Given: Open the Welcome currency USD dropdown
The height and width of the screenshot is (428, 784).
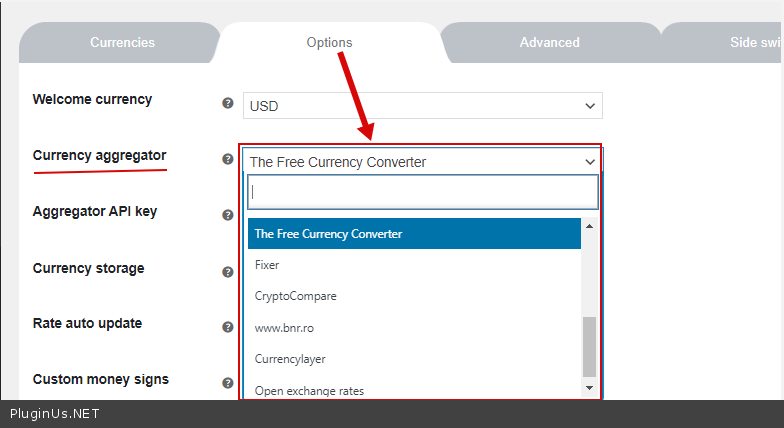Looking at the screenshot, I should coord(422,106).
